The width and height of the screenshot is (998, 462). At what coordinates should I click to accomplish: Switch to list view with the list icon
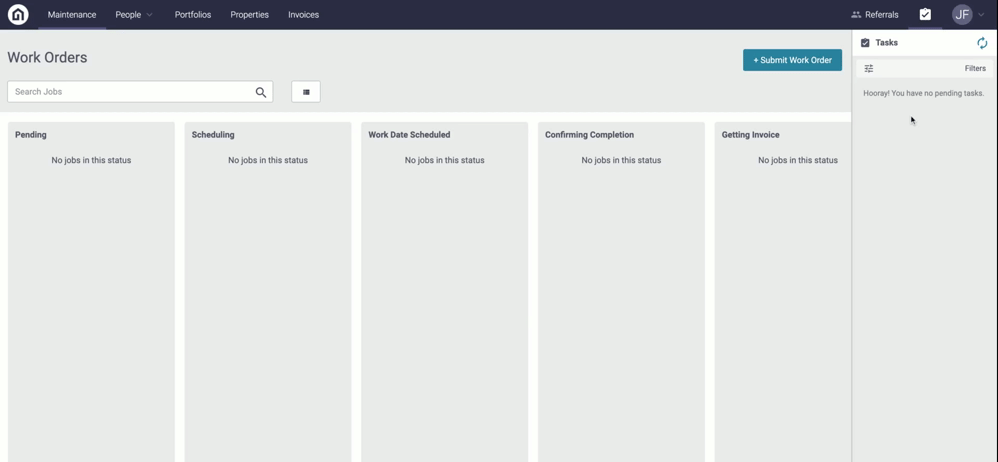coord(306,92)
